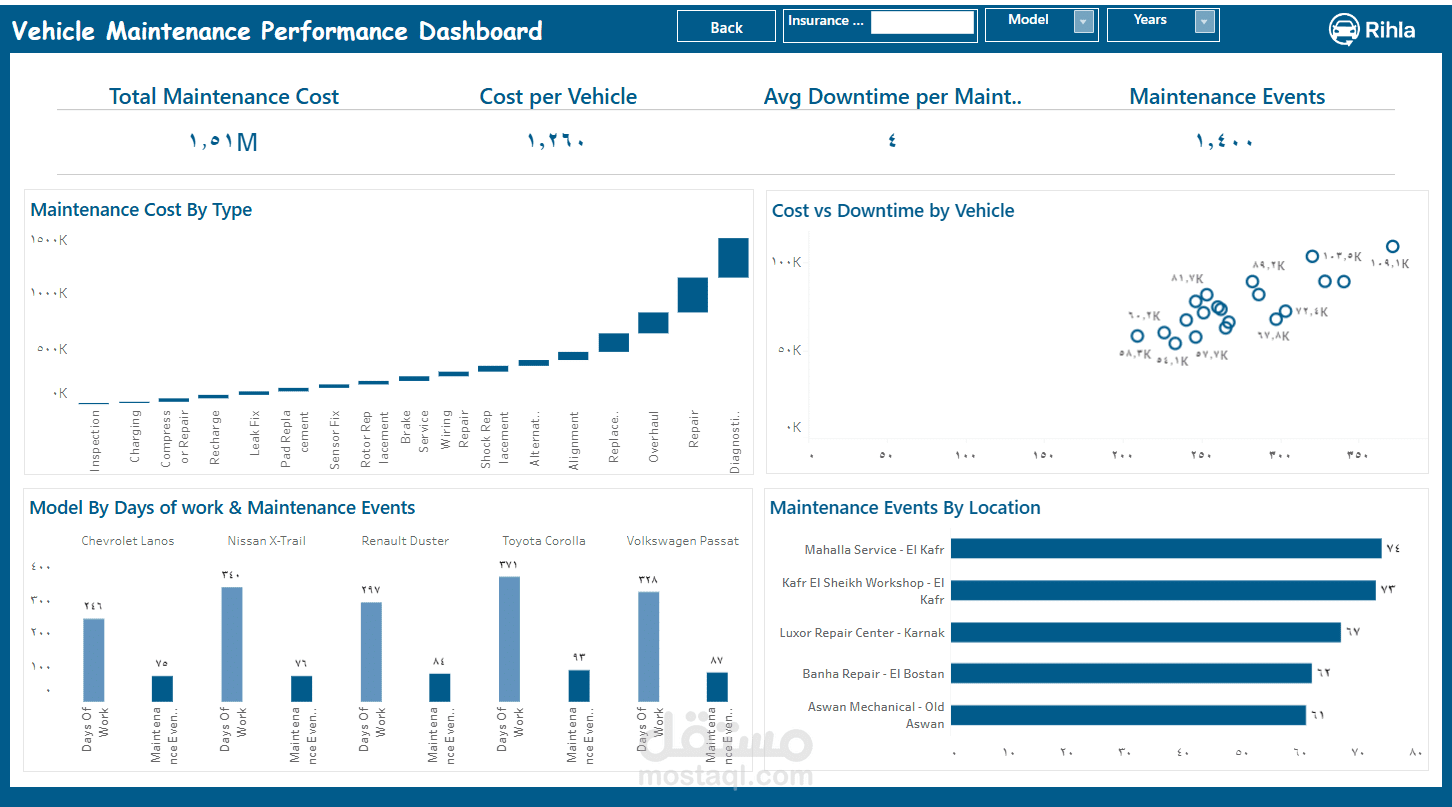This screenshot has width=1452, height=807.
Task: Click the Model By Days of work chart title
Action: tap(222, 508)
